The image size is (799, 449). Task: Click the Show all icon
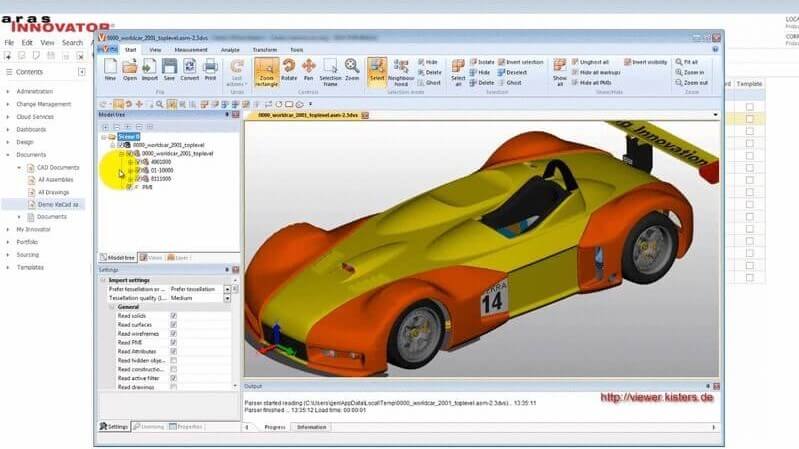(560, 72)
